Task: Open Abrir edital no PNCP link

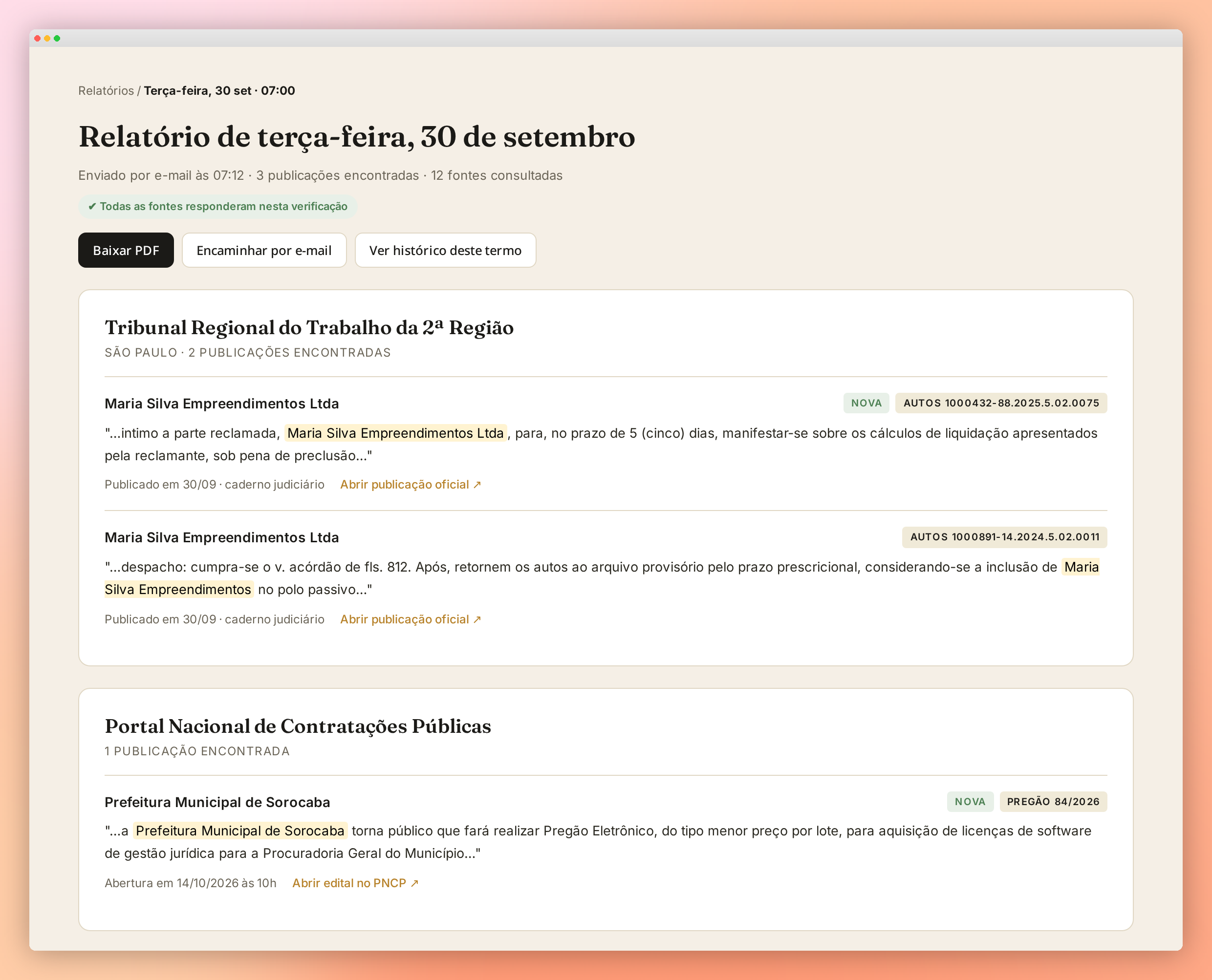Action: pos(355,883)
